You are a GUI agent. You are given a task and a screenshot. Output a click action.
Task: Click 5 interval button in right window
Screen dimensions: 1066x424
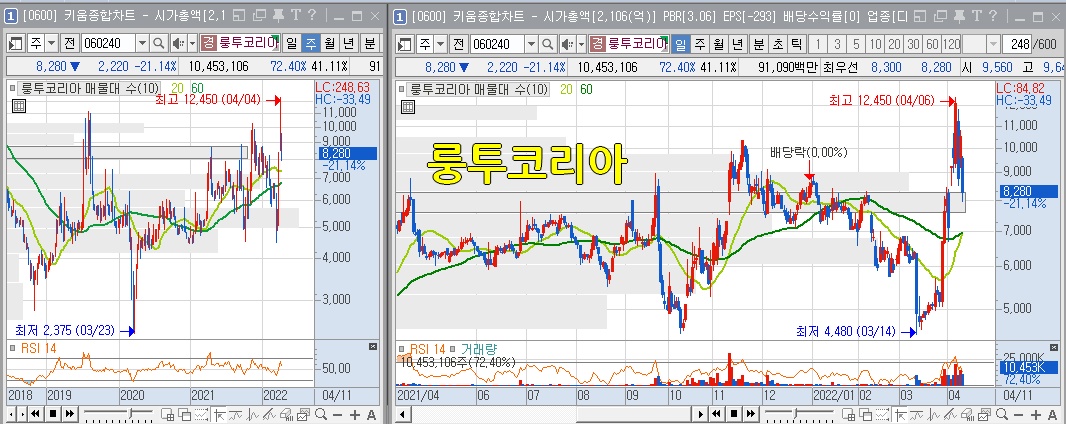pyautogui.click(x=857, y=44)
